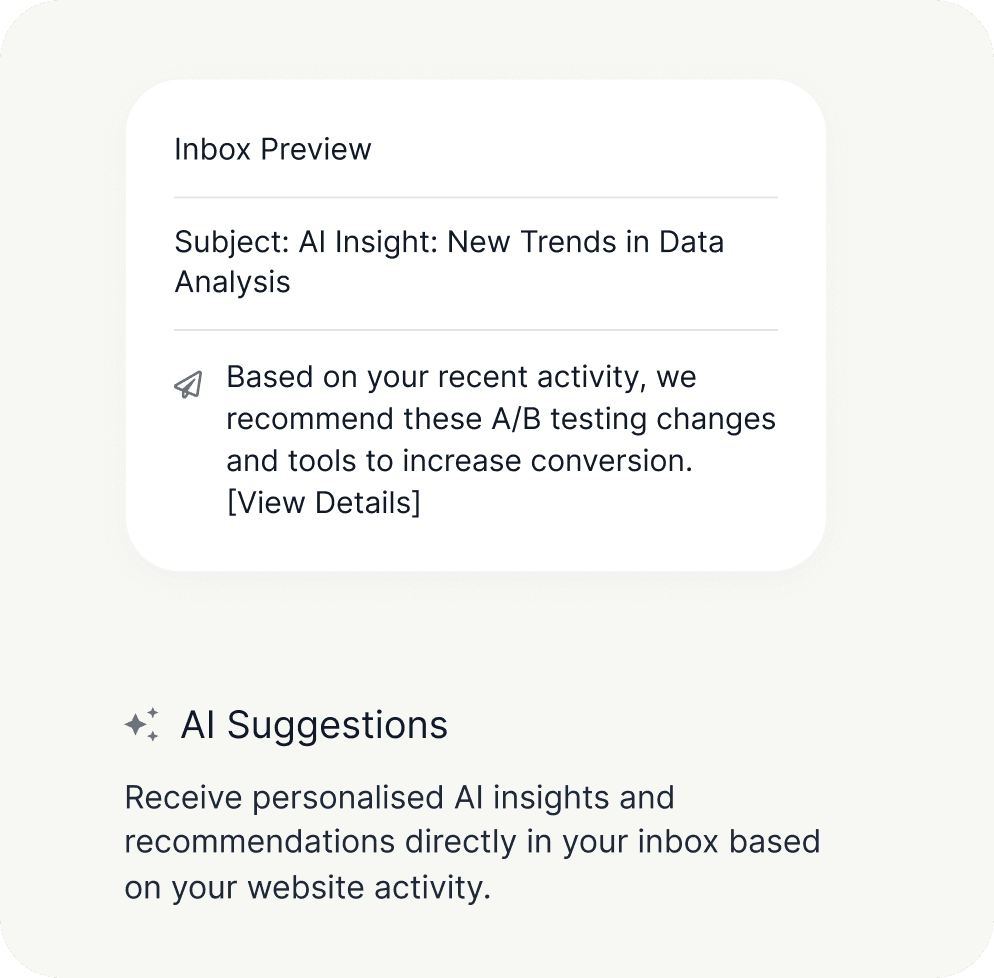Click "and tools to increase conversion." line

(460, 461)
